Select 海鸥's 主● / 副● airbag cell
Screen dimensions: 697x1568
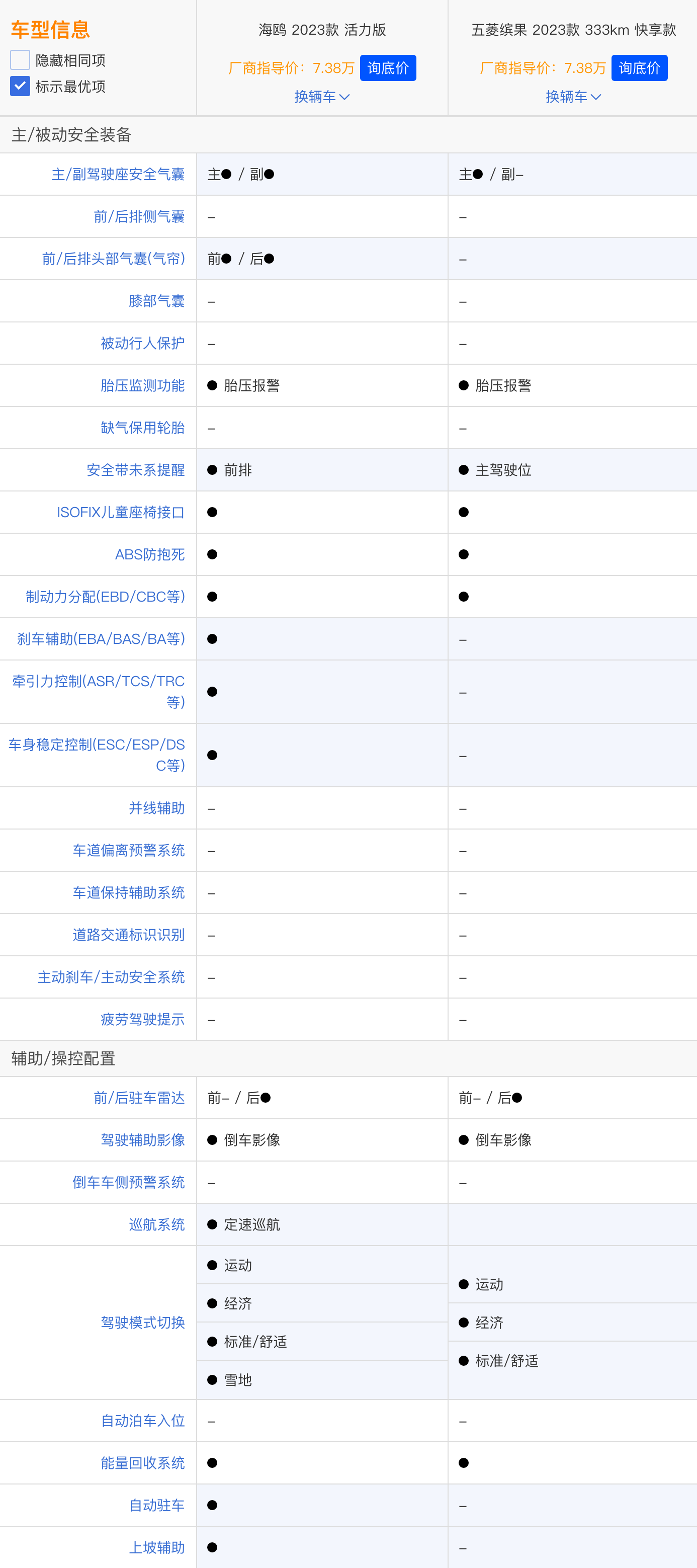click(x=322, y=174)
